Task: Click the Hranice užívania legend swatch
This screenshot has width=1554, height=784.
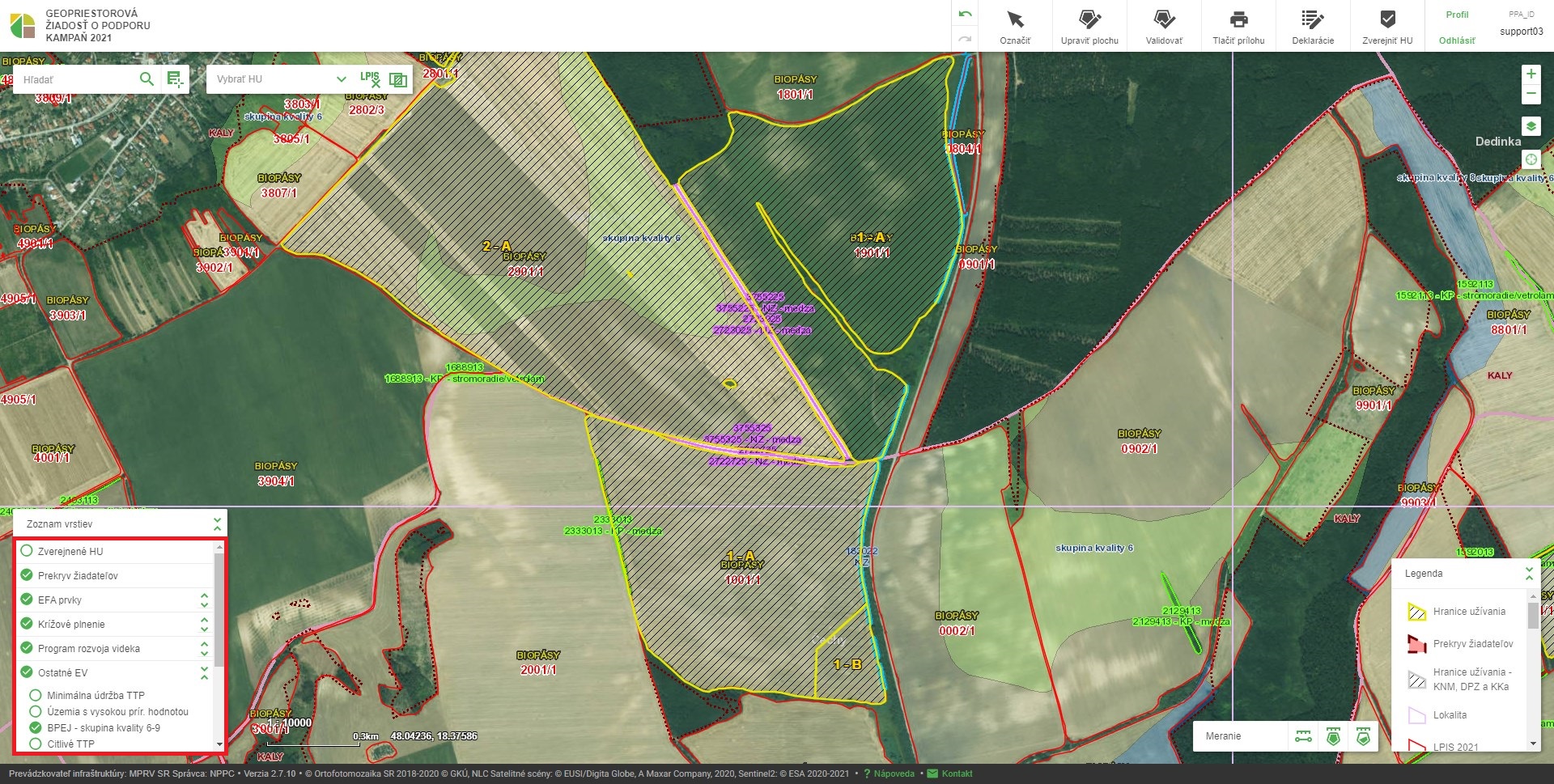Action: click(1416, 612)
